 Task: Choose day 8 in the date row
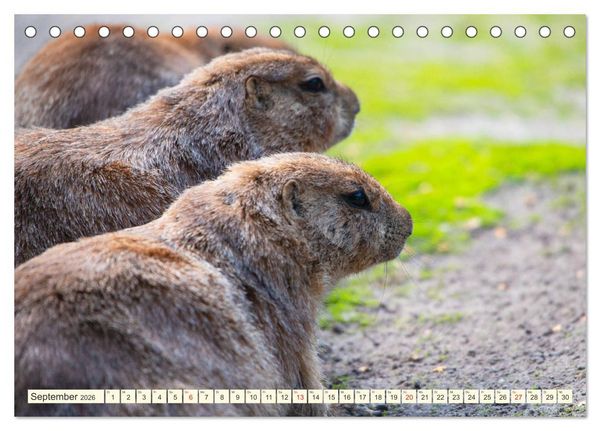222,397
